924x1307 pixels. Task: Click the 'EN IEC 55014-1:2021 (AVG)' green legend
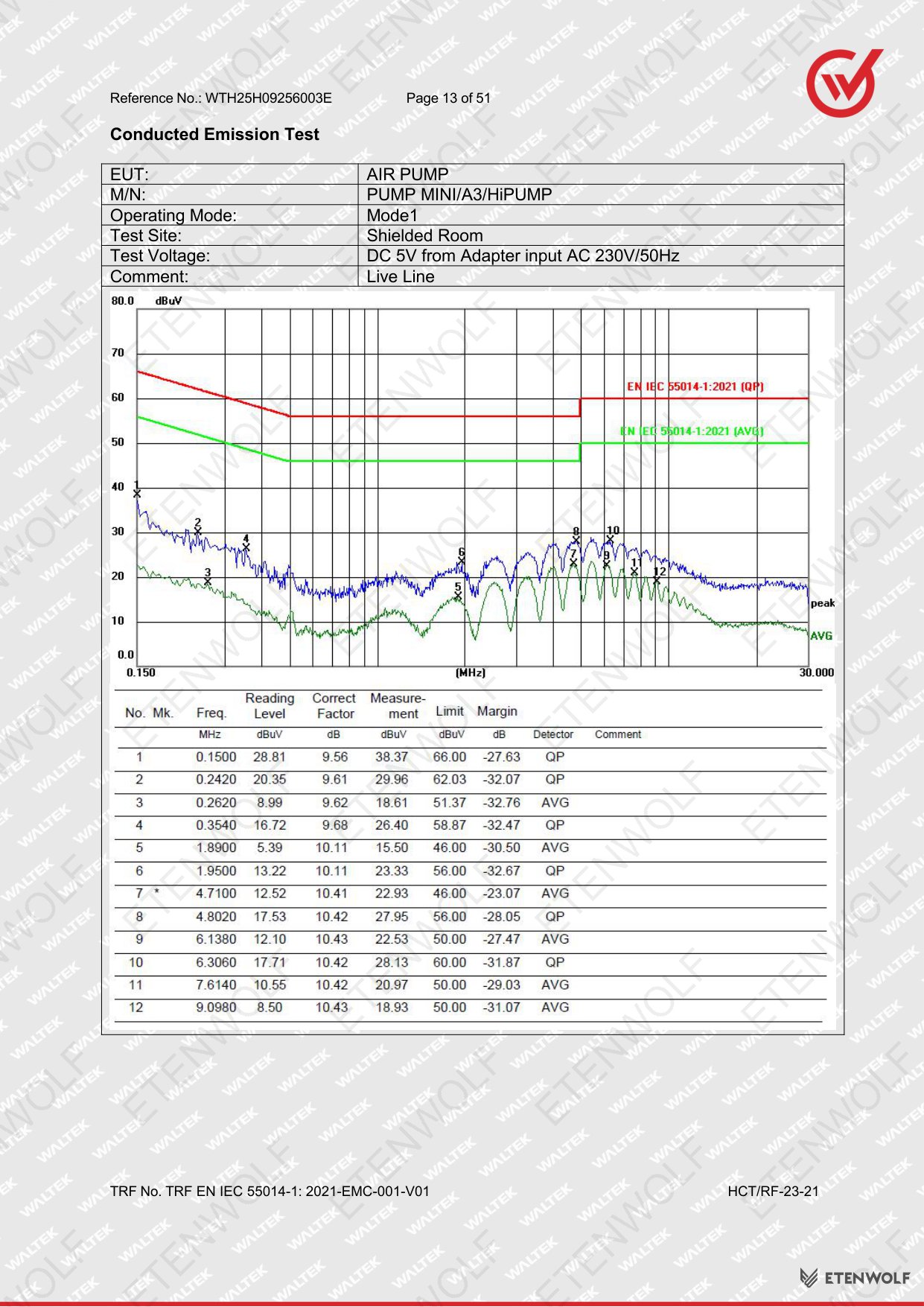[x=692, y=431]
